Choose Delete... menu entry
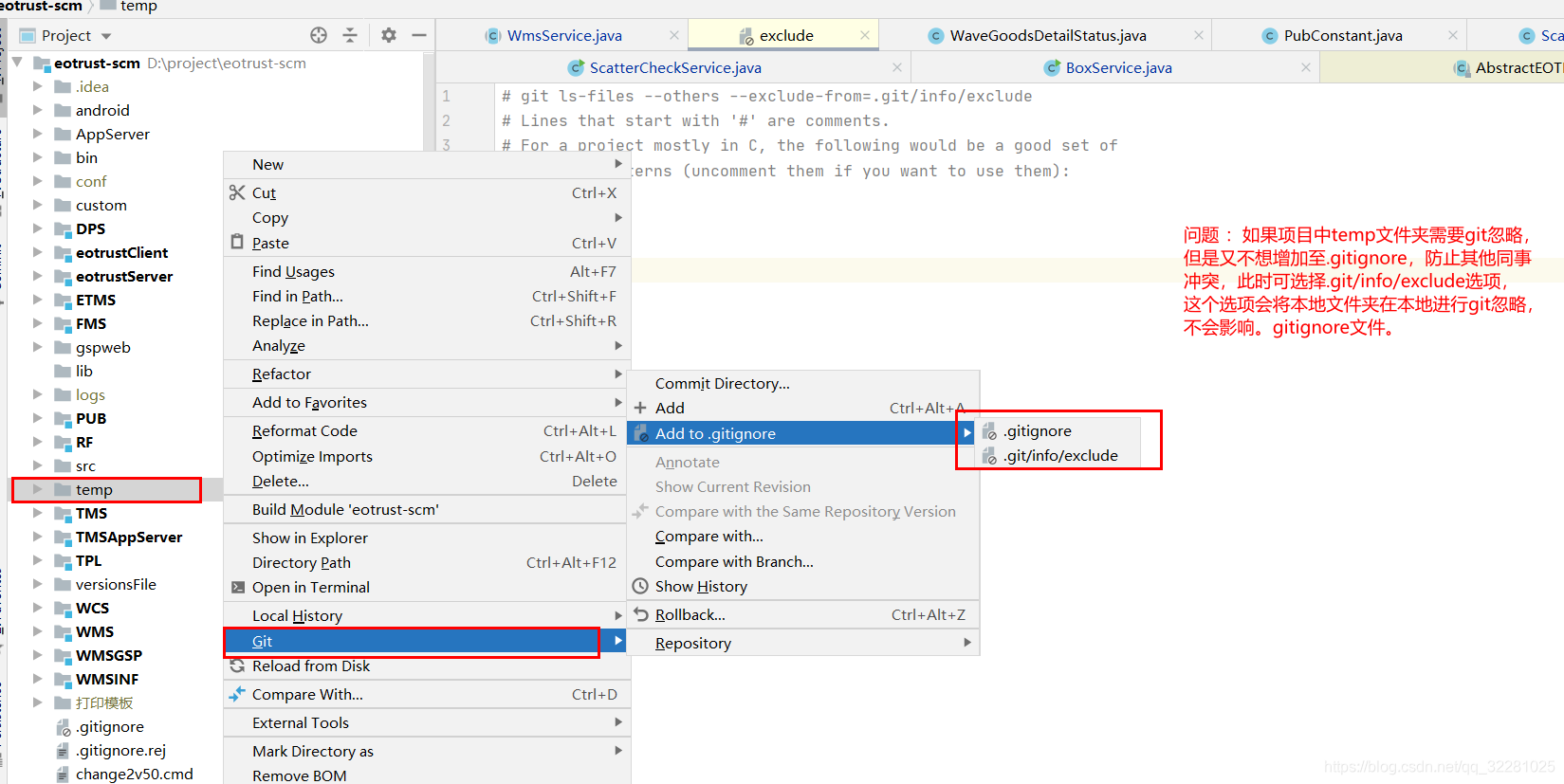1564x784 pixels. (x=427, y=481)
